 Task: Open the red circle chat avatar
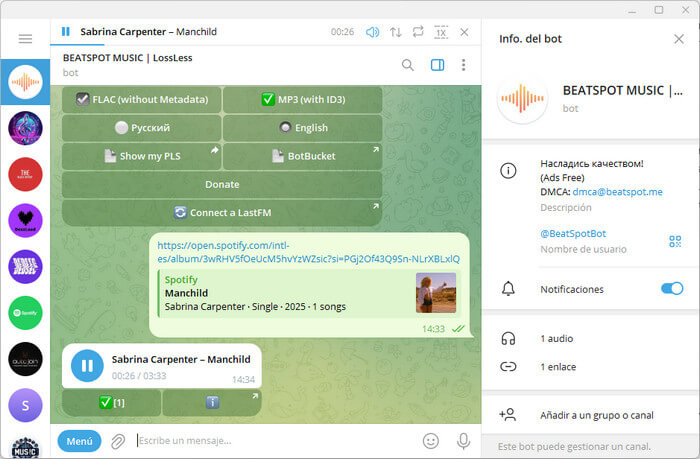pyautogui.click(x=25, y=175)
